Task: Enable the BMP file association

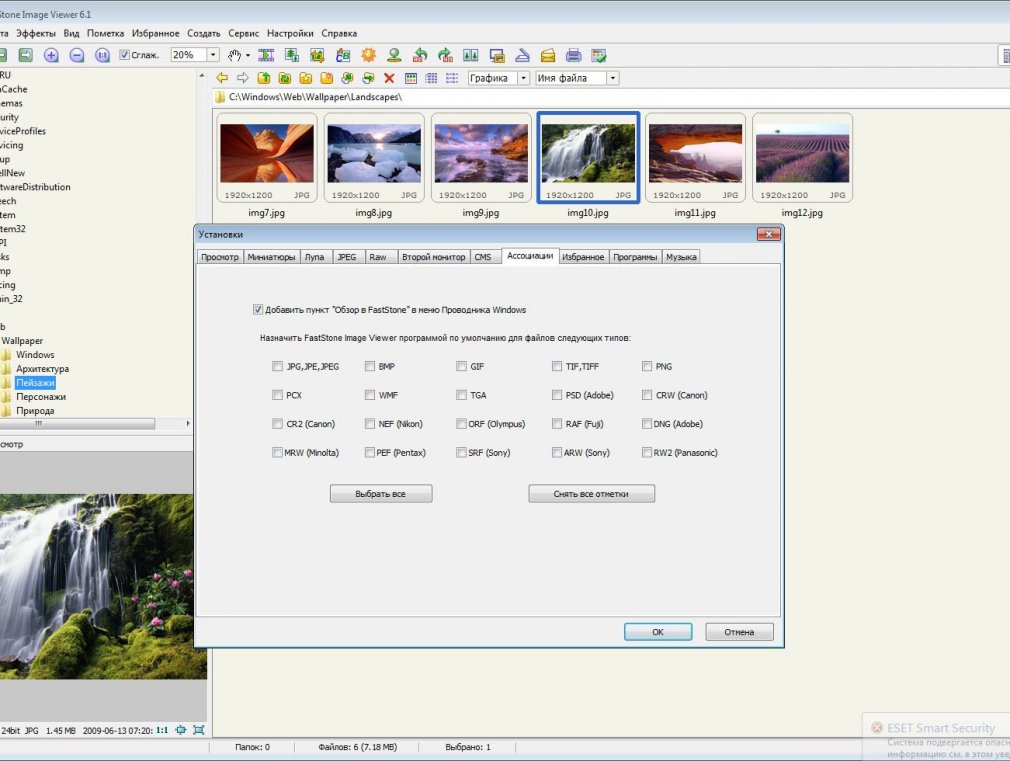Action: point(370,366)
